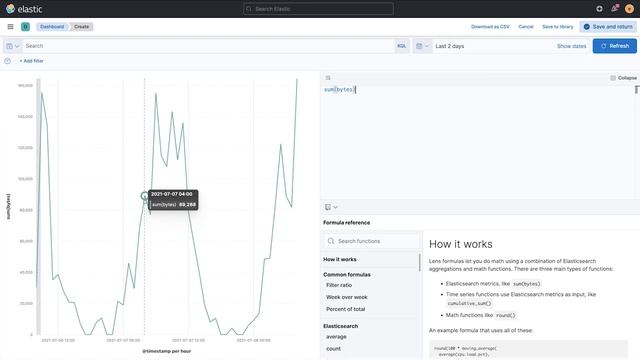
Task: Click the Create breadcrumb
Action: point(81,27)
